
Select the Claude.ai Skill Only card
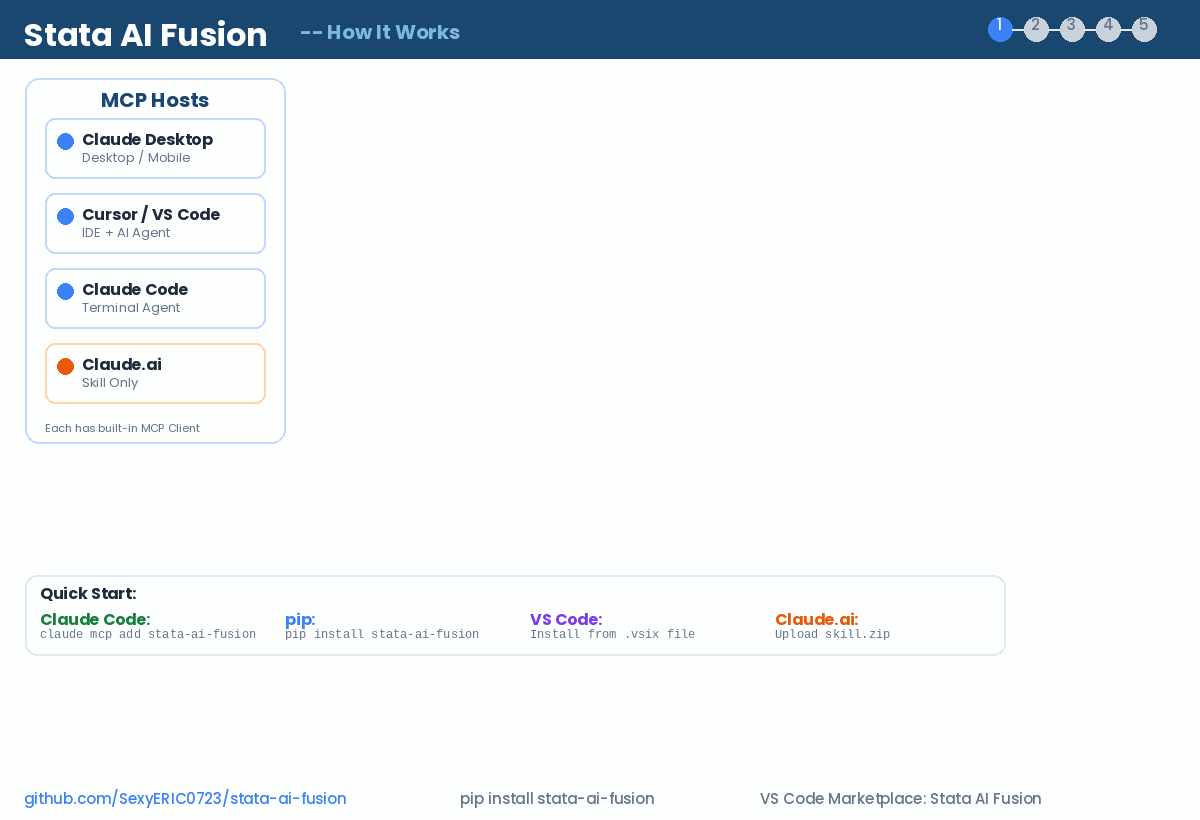tap(155, 373)
